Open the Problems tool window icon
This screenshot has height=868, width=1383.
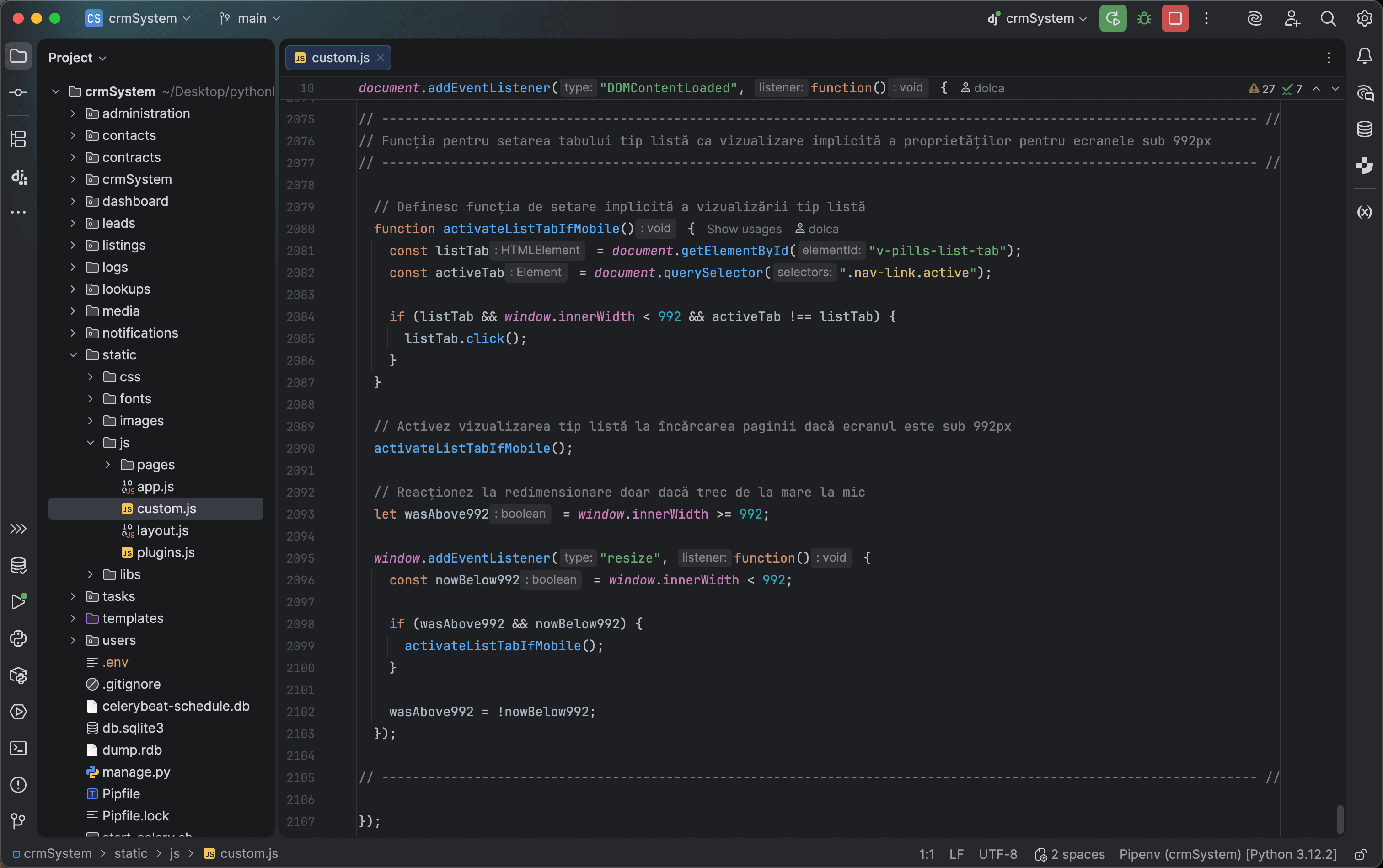18,785
